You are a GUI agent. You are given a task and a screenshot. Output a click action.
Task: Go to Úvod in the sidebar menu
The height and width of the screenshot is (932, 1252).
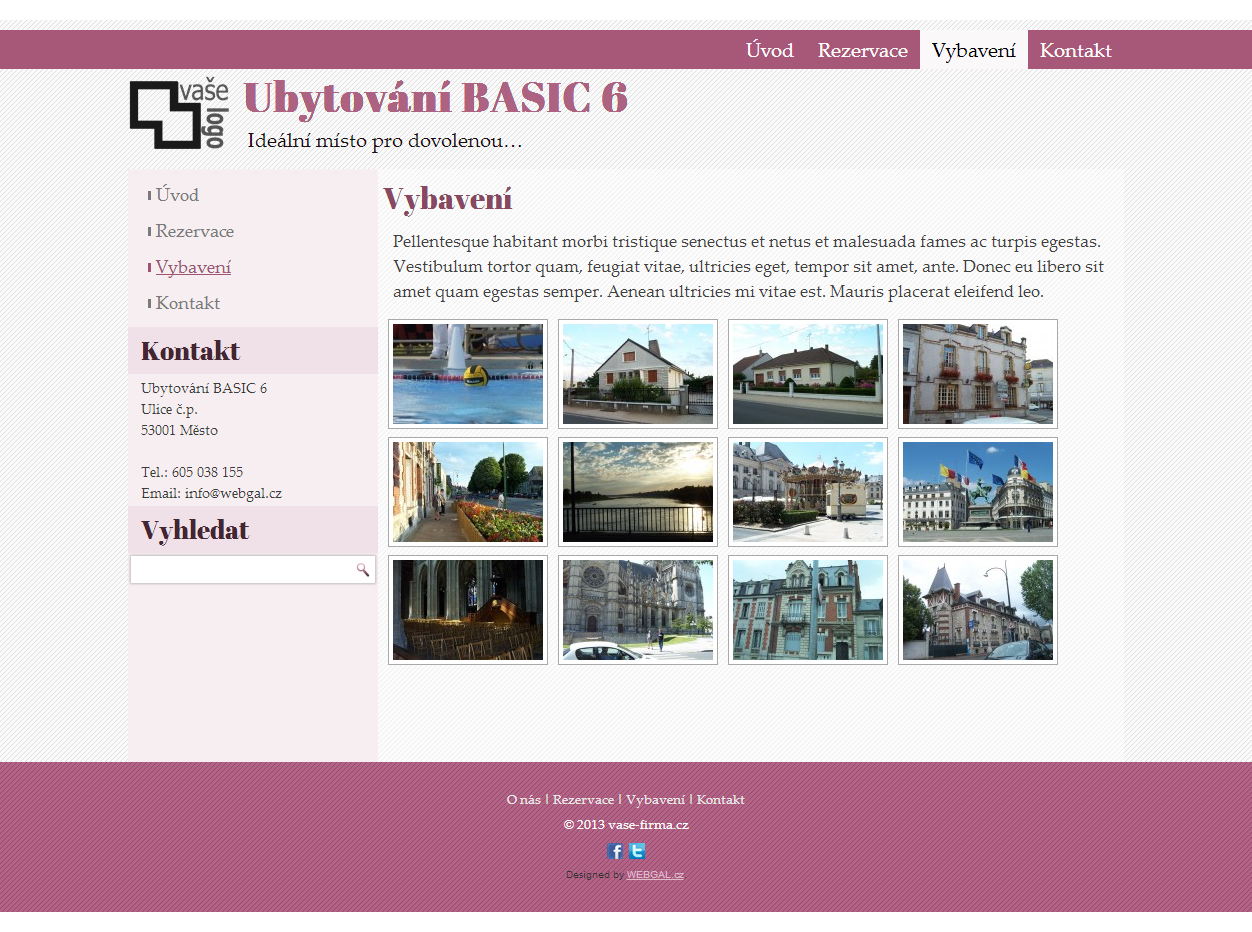[177, 195]
